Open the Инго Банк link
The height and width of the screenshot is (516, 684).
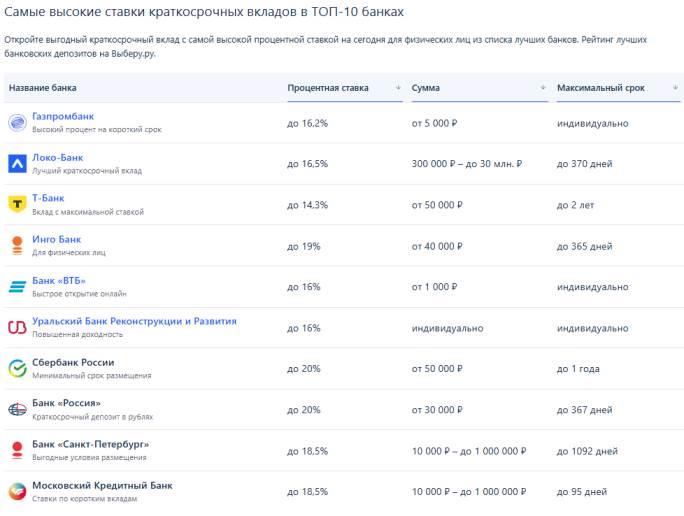click(57, 240)
